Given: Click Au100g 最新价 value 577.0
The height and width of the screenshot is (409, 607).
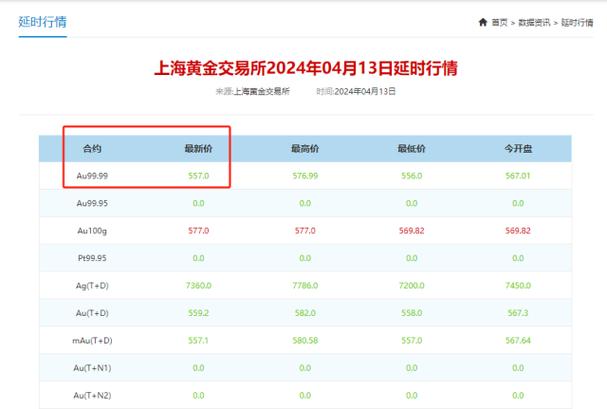Looking at the screenshot, I should click(199, 231).
